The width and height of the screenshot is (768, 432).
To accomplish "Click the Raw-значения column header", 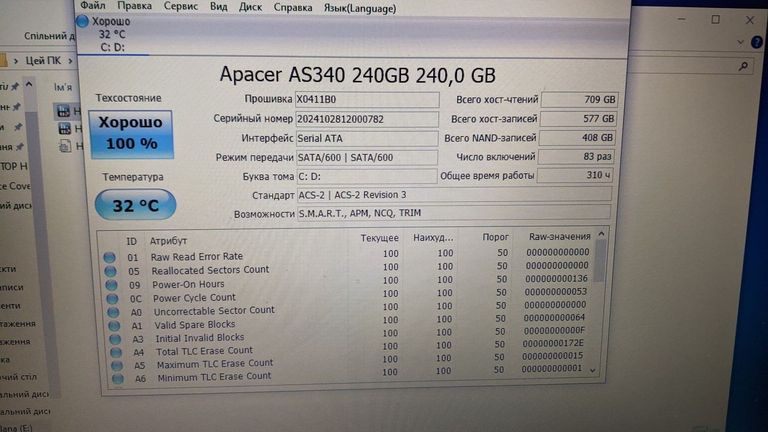I will [x=560, y=236].
